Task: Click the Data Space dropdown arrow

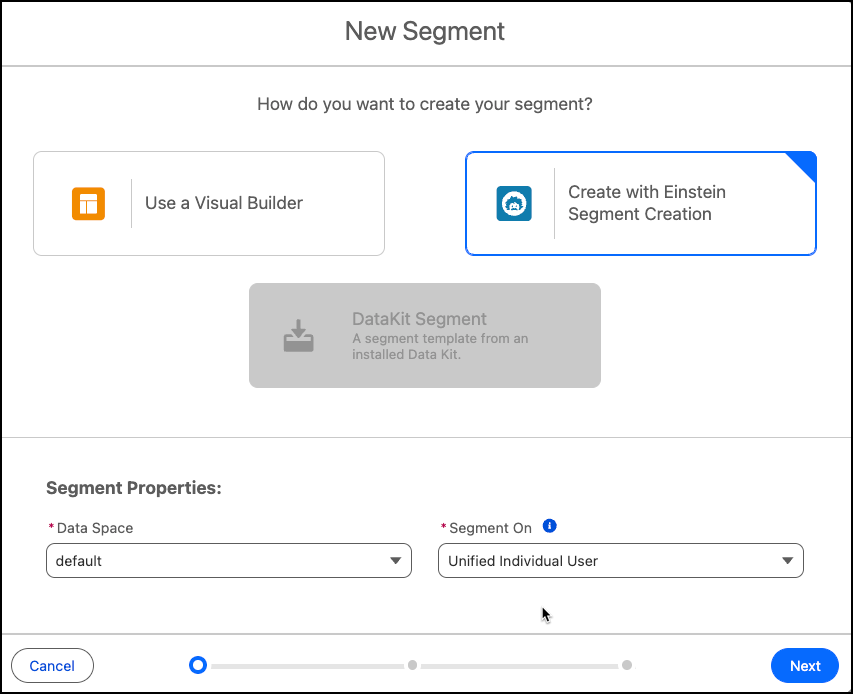Action: click(x=395, y=561)
